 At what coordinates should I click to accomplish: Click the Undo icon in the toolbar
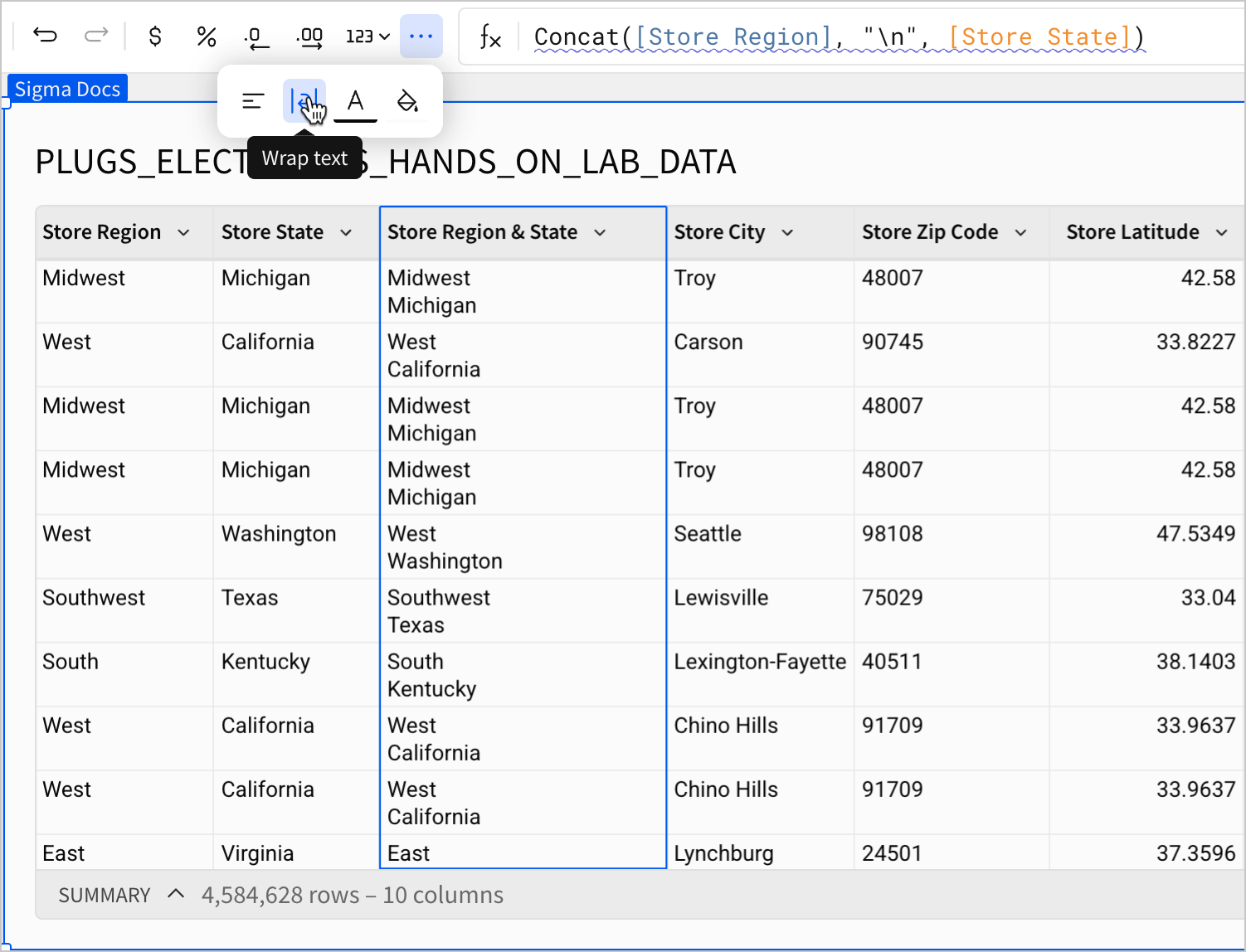click(45, 36)
